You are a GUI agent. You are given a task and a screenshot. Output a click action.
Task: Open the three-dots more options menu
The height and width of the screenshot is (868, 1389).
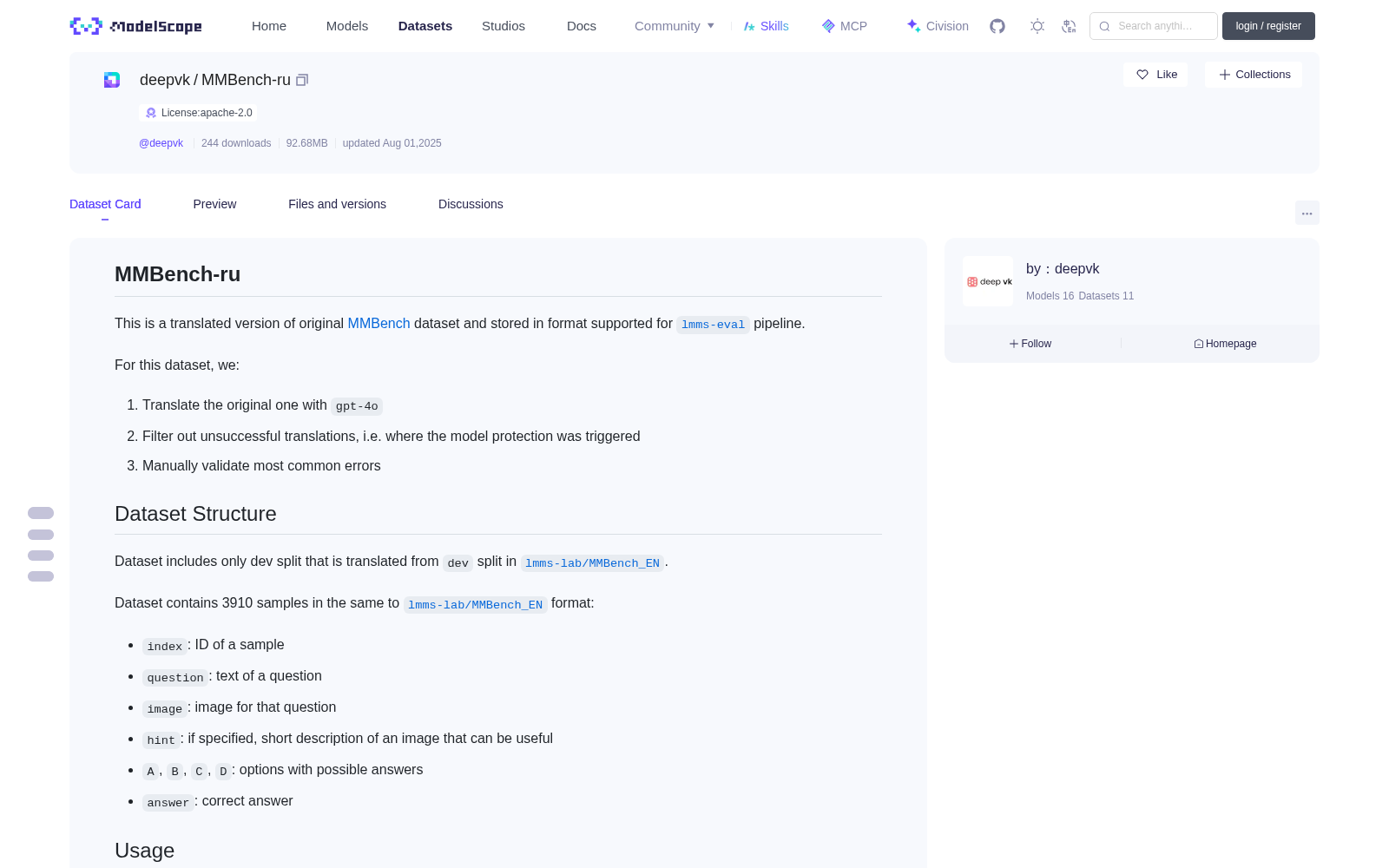click(x=1307, y=213)
